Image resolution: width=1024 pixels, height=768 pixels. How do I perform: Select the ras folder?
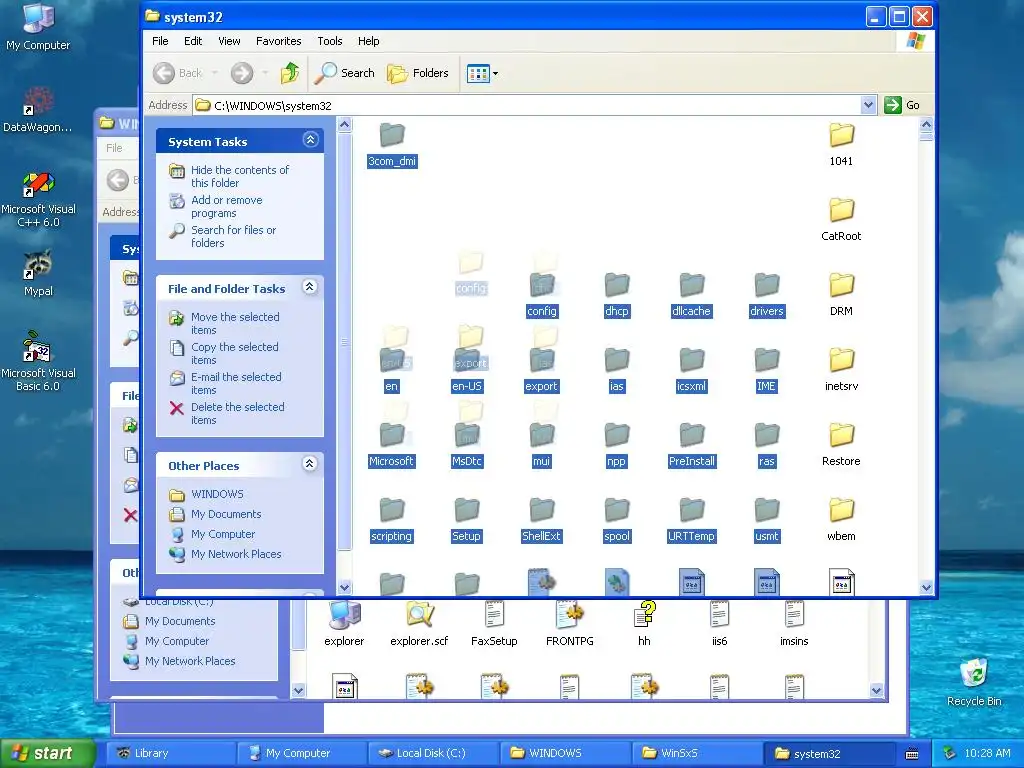click(x=767, y=445)
